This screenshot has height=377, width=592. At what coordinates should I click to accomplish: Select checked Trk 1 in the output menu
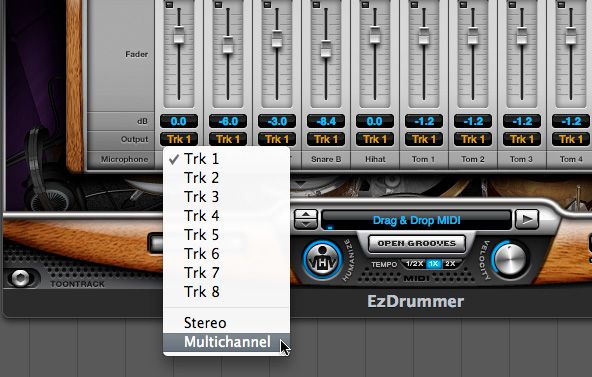click(x=227, y=159)
